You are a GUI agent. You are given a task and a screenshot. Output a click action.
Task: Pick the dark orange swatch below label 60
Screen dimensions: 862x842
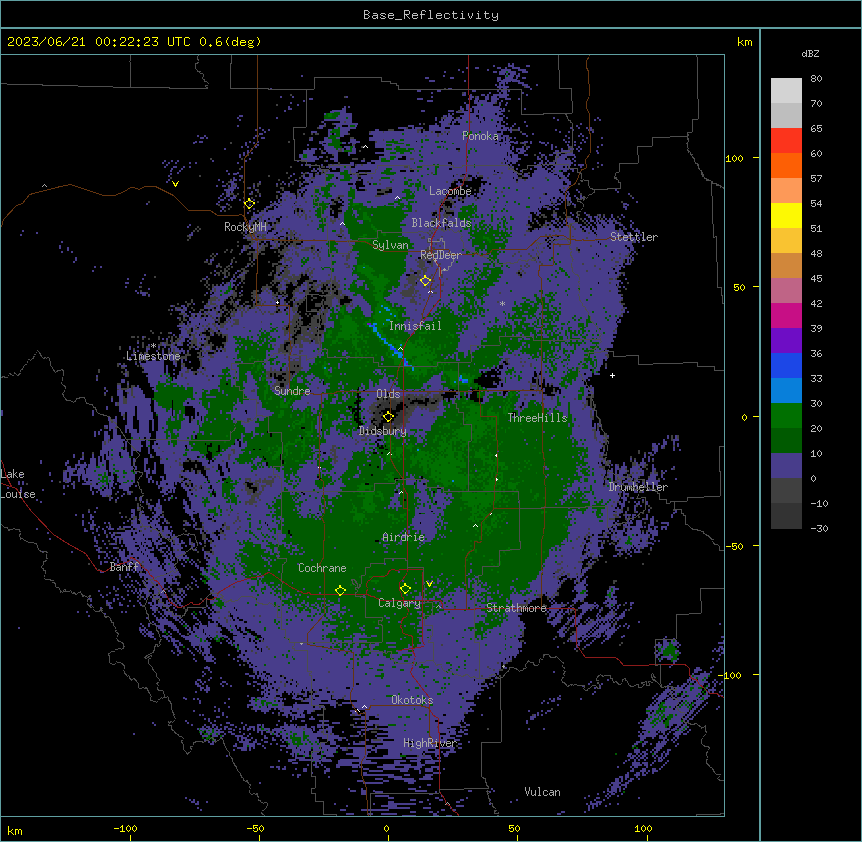pyautogui.click(x=786, y=165)
